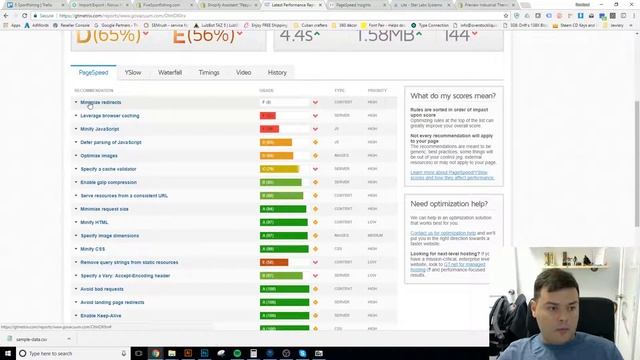Expand the Specify image dimensions row triangle

76,236
